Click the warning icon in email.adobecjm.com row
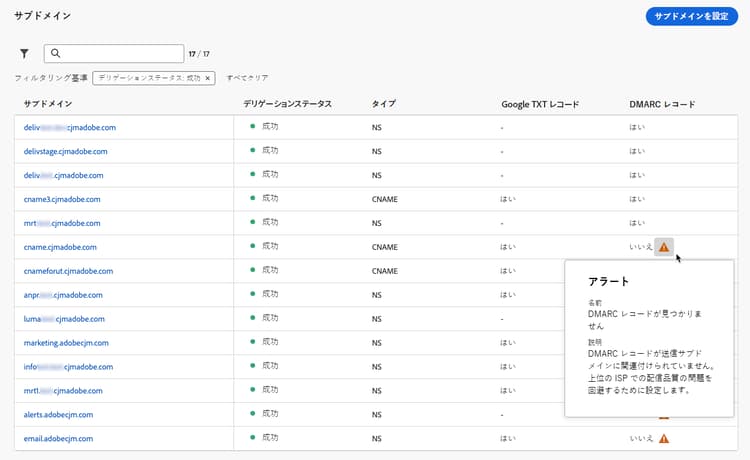The height and width of the screenshot is (460, 750). pyautogui.click(x=664, y=438)
